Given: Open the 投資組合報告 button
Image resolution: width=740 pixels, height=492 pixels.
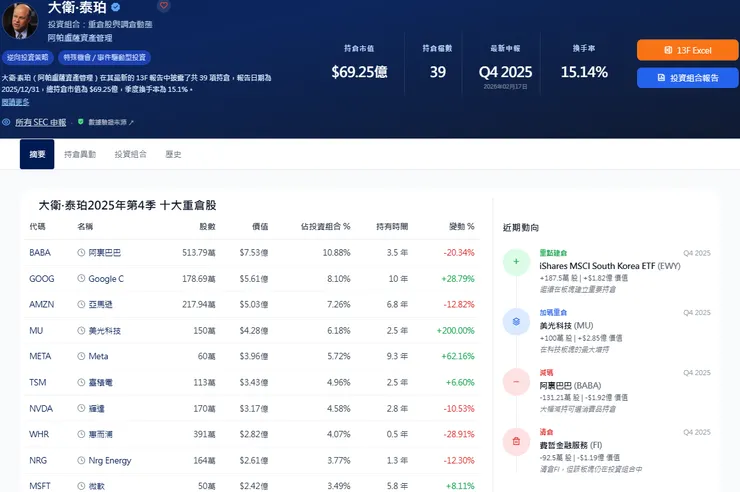Looking at the screenshot, I should (x=688, y=78).
